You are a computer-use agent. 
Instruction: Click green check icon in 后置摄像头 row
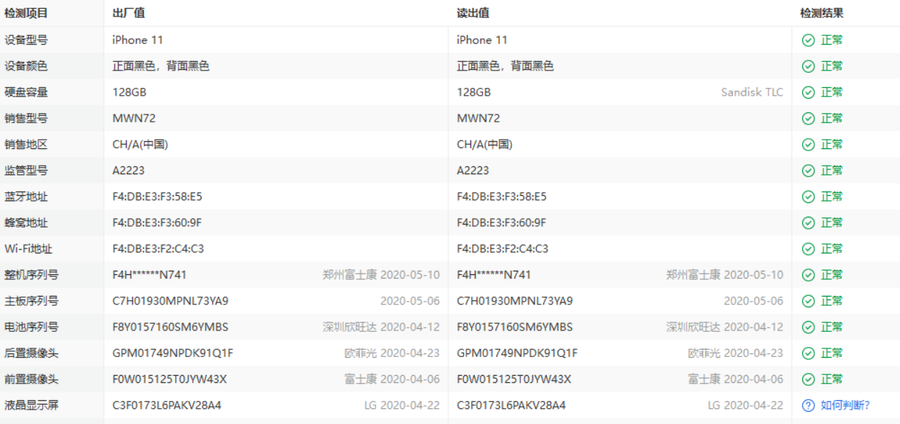coord(808,353)
